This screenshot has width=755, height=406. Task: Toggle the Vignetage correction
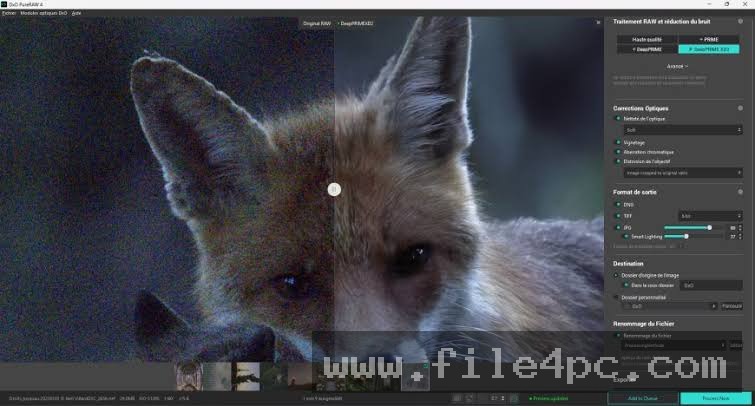click(x=618, y=143)
